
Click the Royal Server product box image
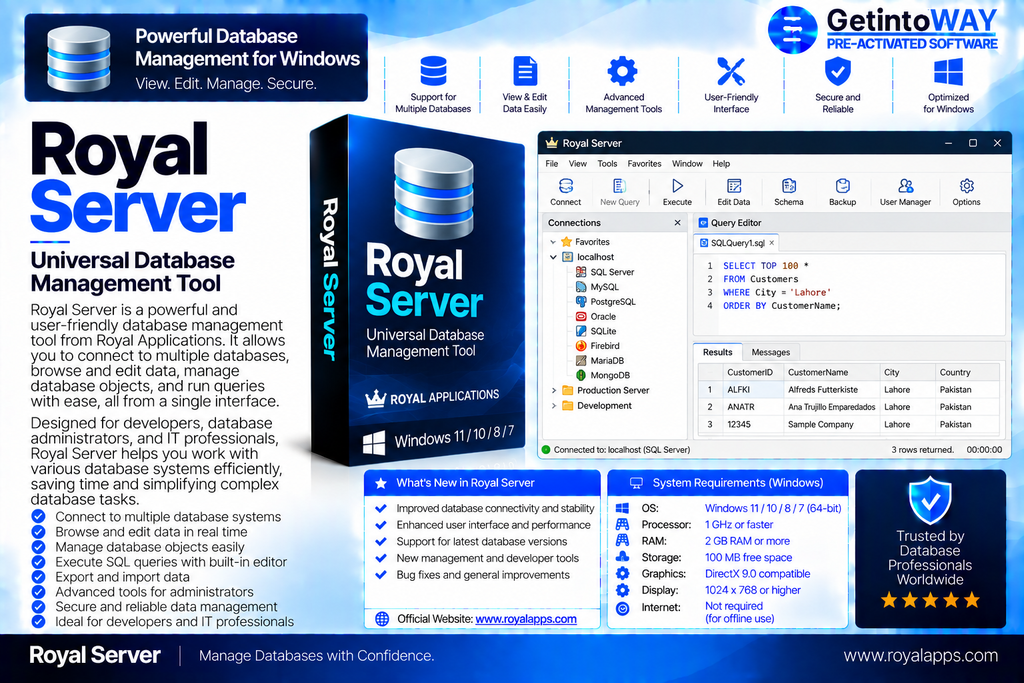point(417,289)
